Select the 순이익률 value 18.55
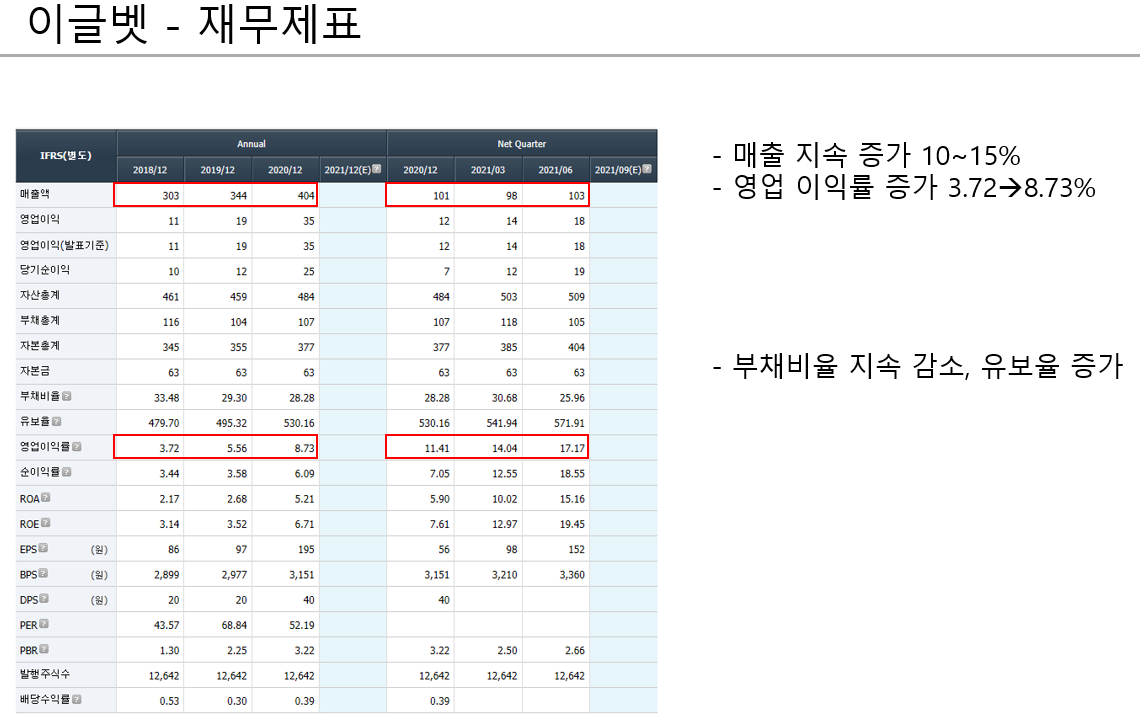 coord(572,474)
